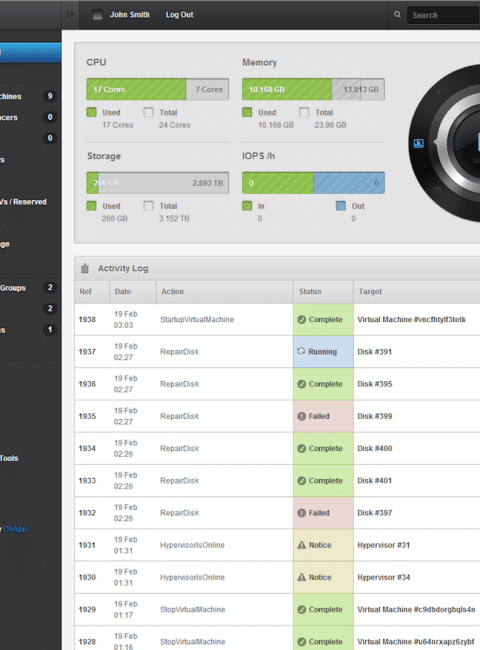Log out using the Log Out link

(179, 15)
